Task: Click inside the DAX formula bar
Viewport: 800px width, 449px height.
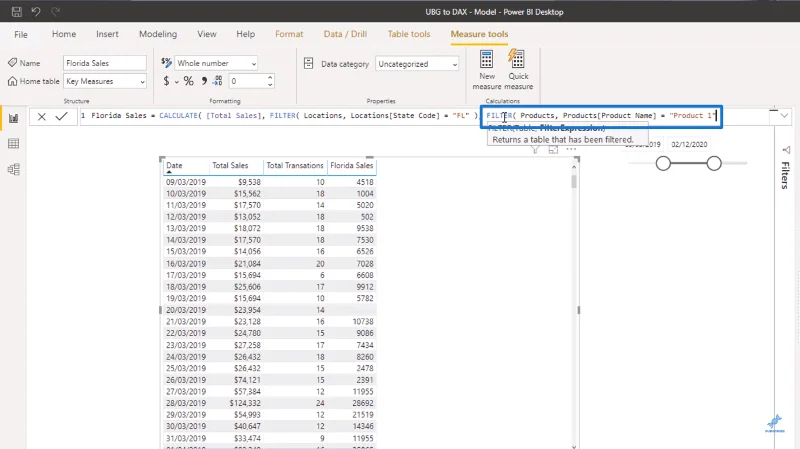Action: (426, 116)
